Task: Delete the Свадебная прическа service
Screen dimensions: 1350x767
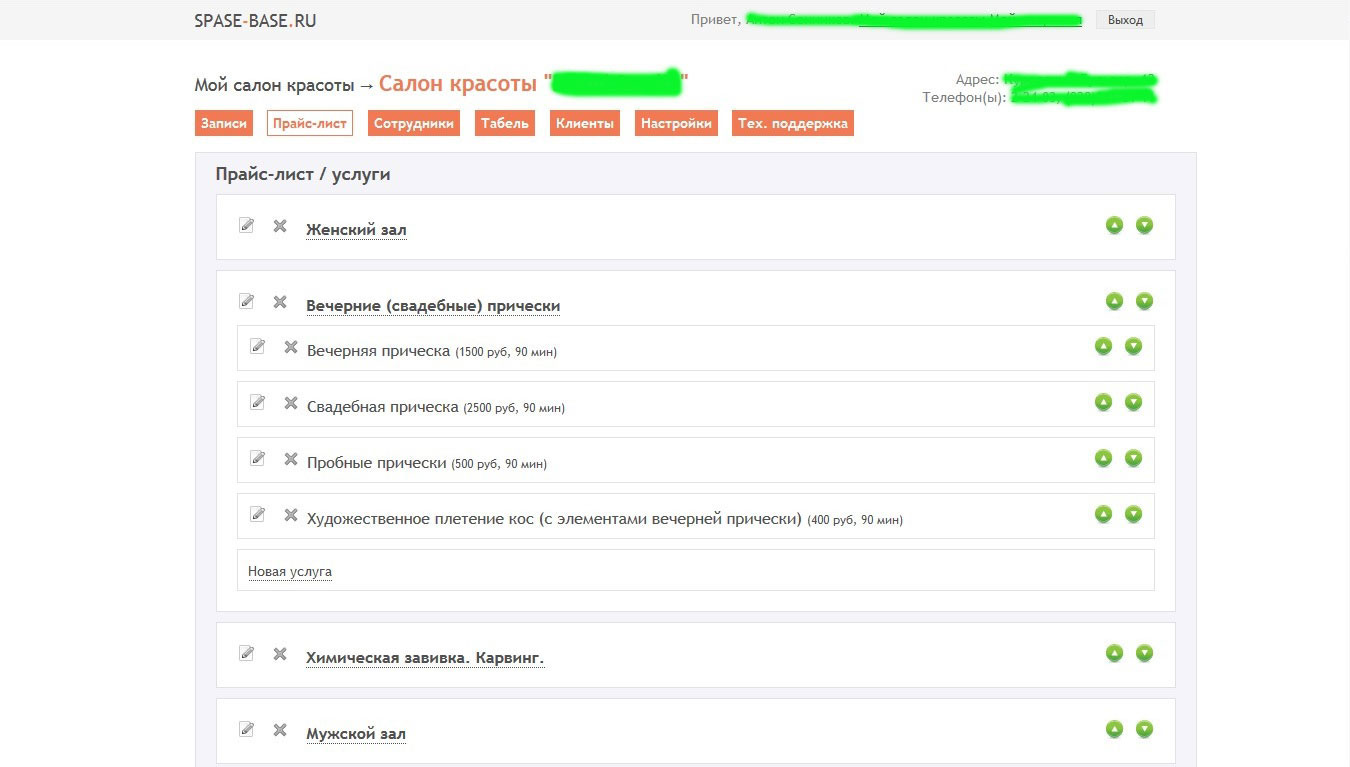Action: point(291,403)
